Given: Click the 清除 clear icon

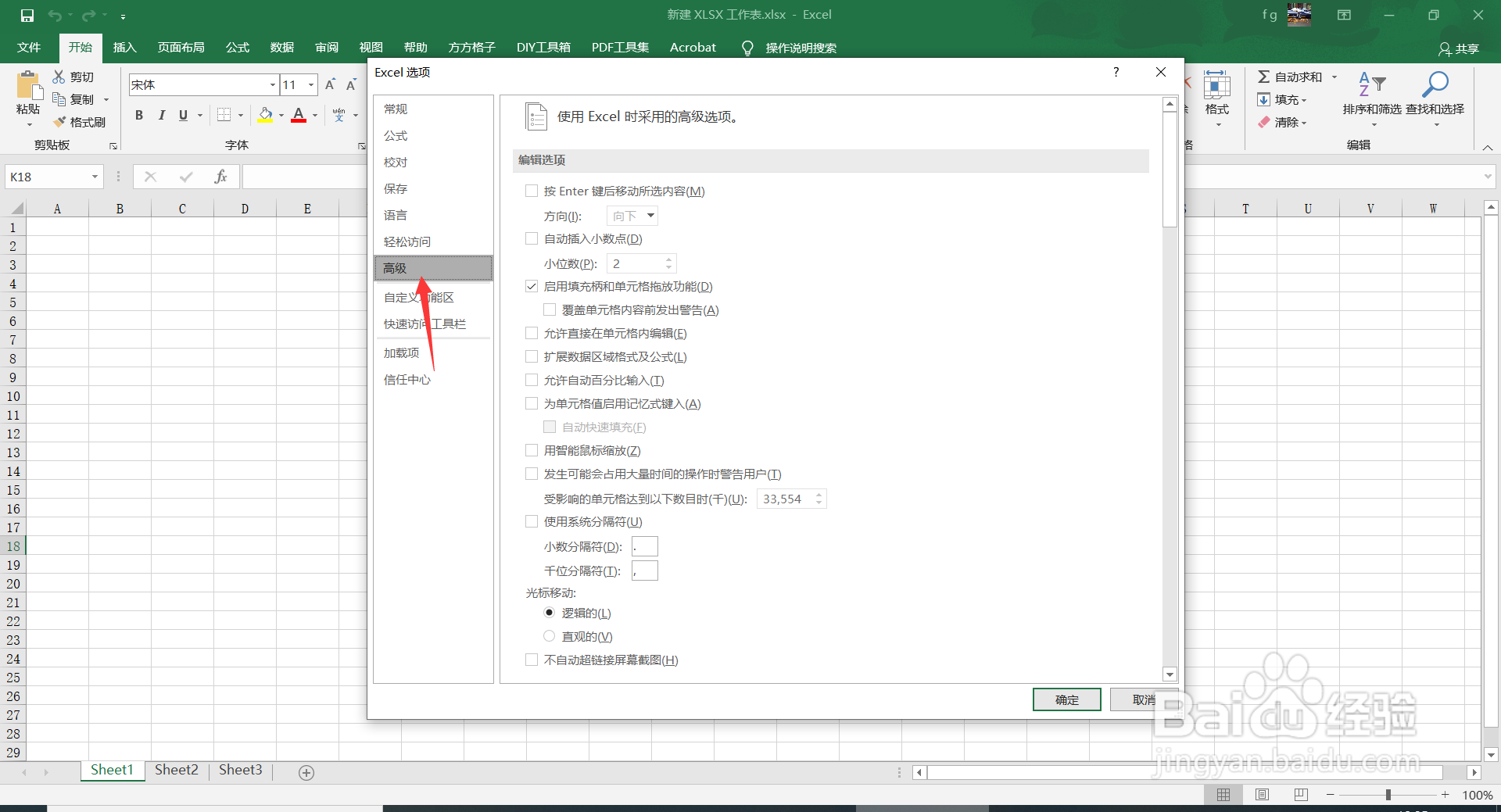Looking at the screenshot, I should click(1282, 122).
